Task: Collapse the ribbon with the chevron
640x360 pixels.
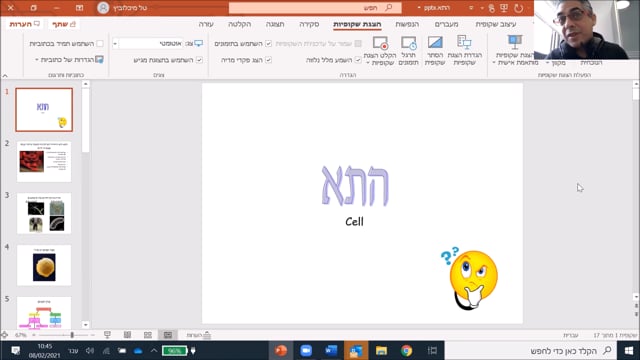Action: 5,76
